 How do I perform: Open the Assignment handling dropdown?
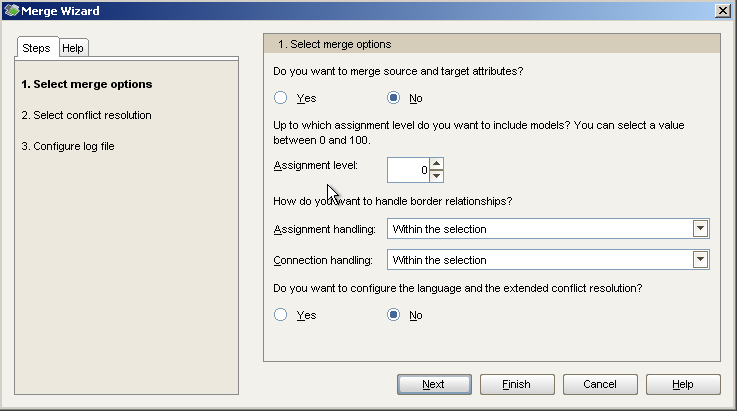548,229
